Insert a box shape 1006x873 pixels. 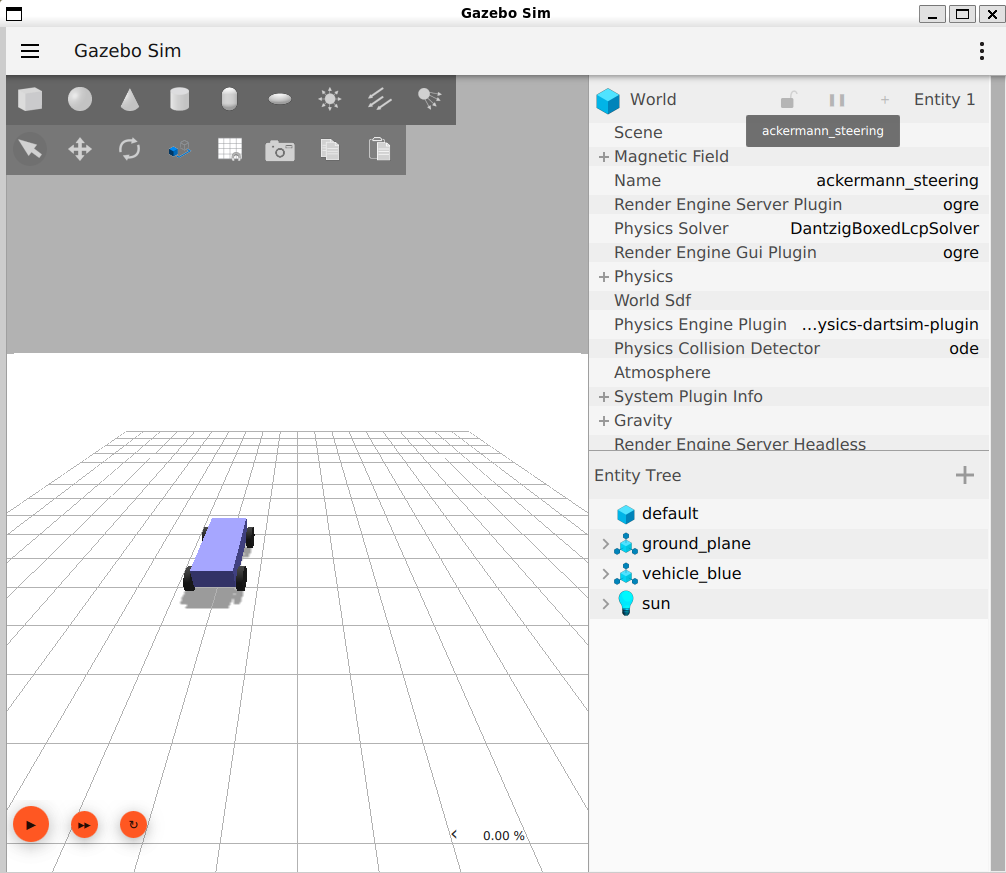tap(30, 99)
